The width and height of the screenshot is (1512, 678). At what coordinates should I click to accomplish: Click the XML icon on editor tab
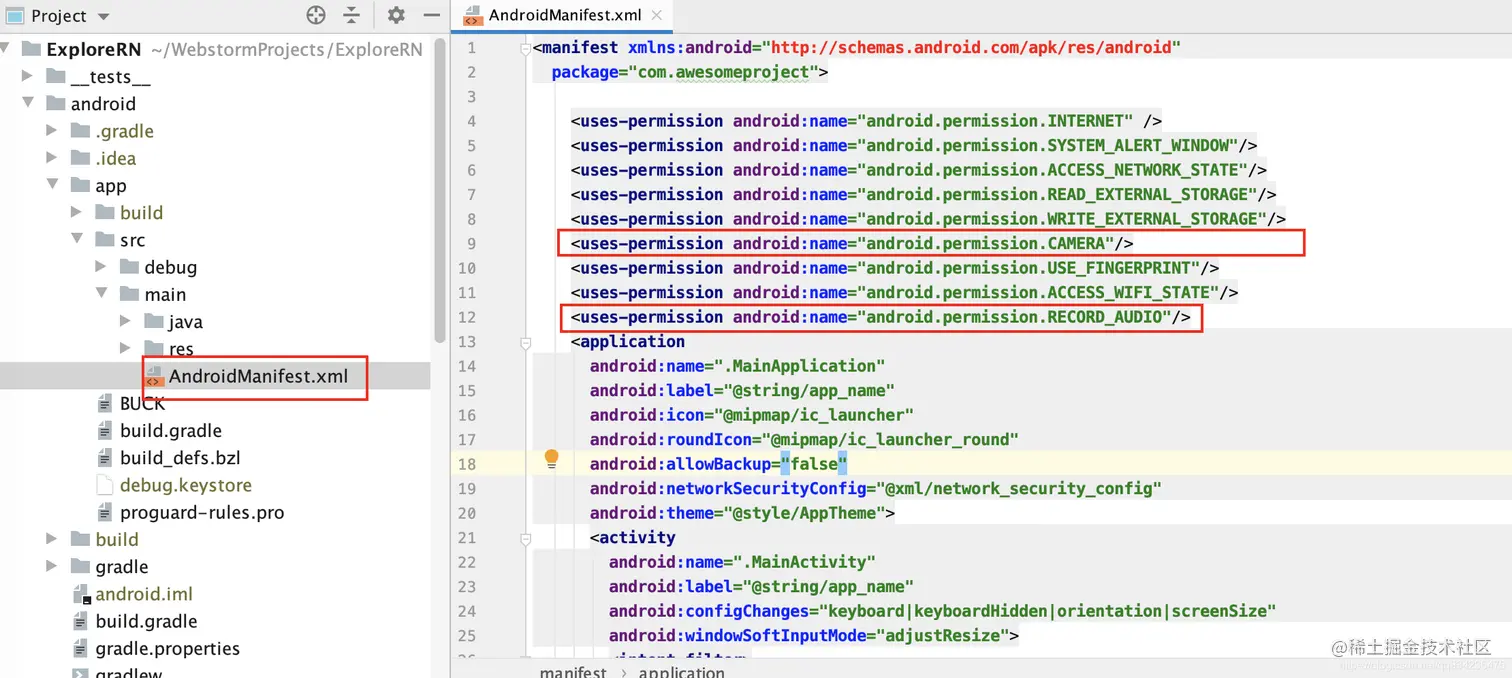point(472,15)
